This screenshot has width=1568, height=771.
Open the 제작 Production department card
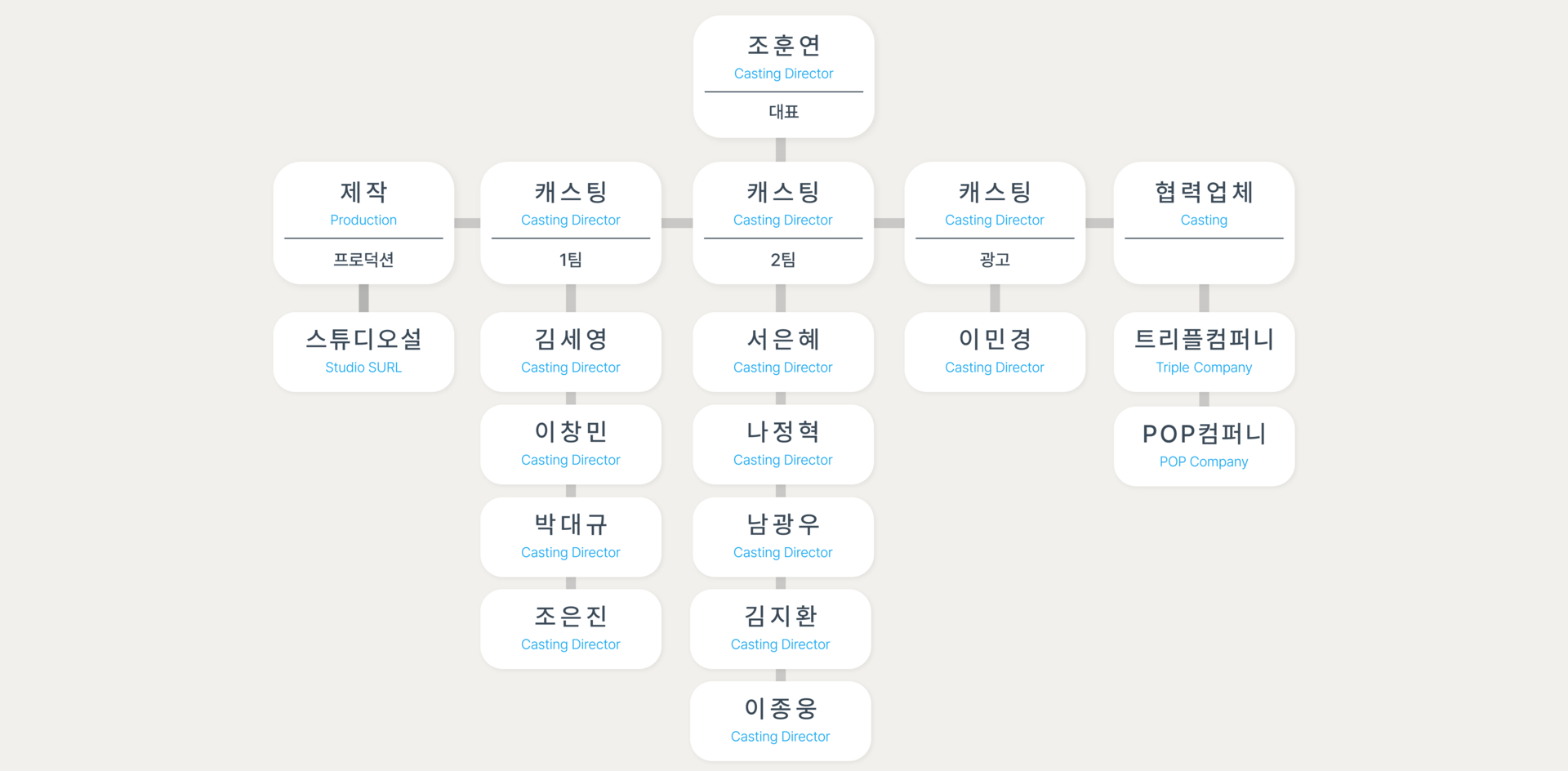pos(363,223)
